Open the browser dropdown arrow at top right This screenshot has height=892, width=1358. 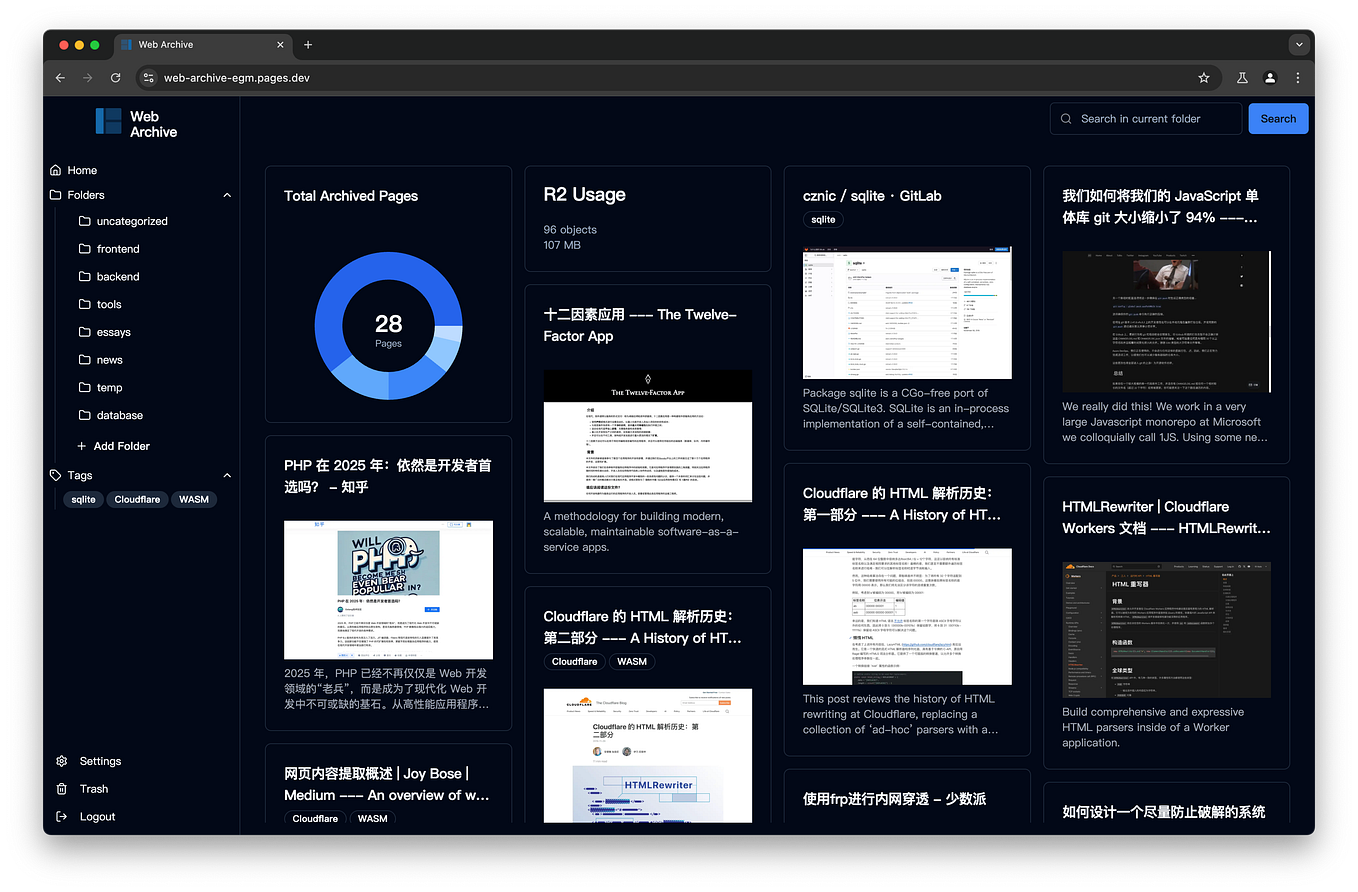(x=1299, y=44)
